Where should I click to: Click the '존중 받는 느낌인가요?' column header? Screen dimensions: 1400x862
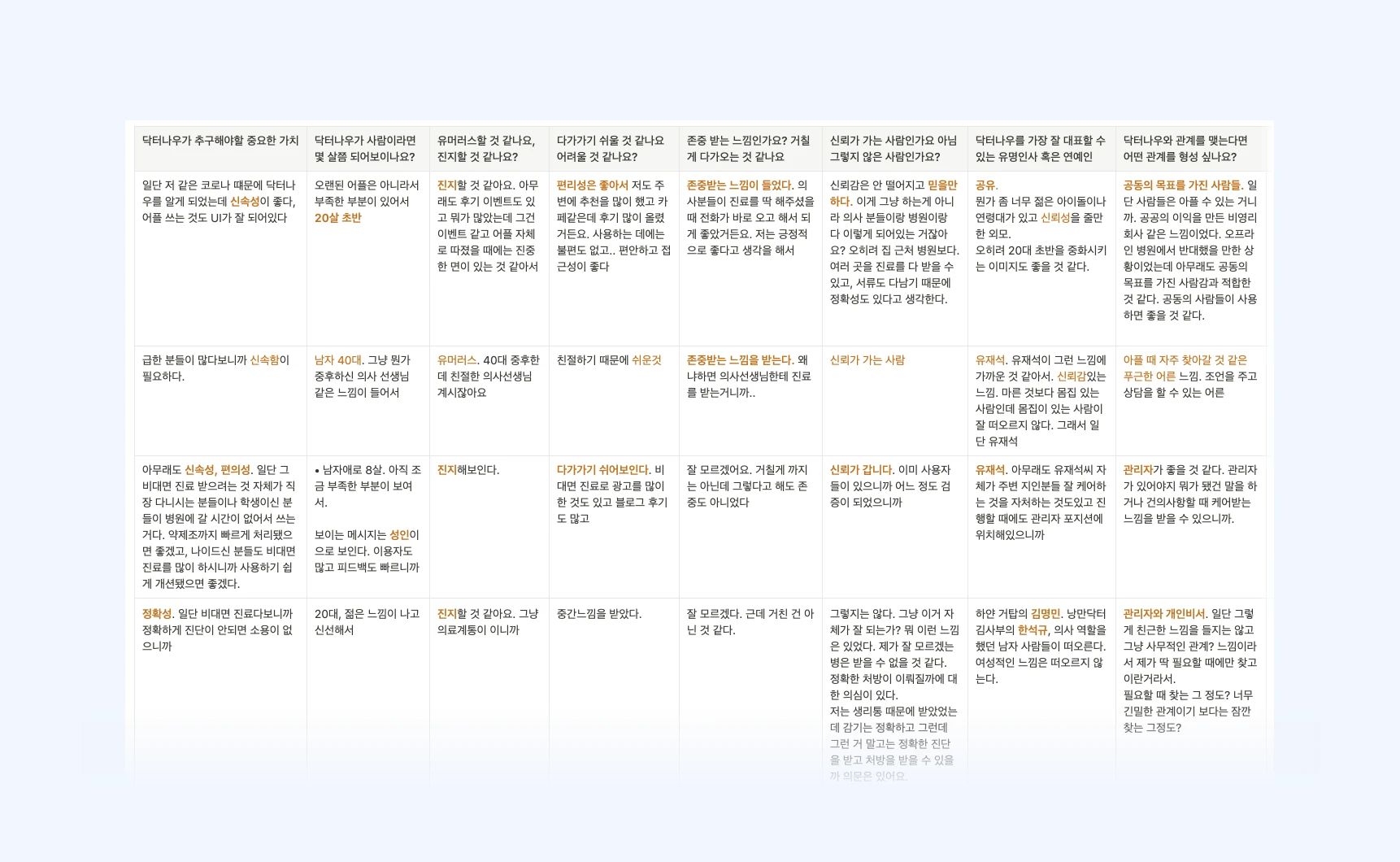pyautogui.click(x=750, y=149)
